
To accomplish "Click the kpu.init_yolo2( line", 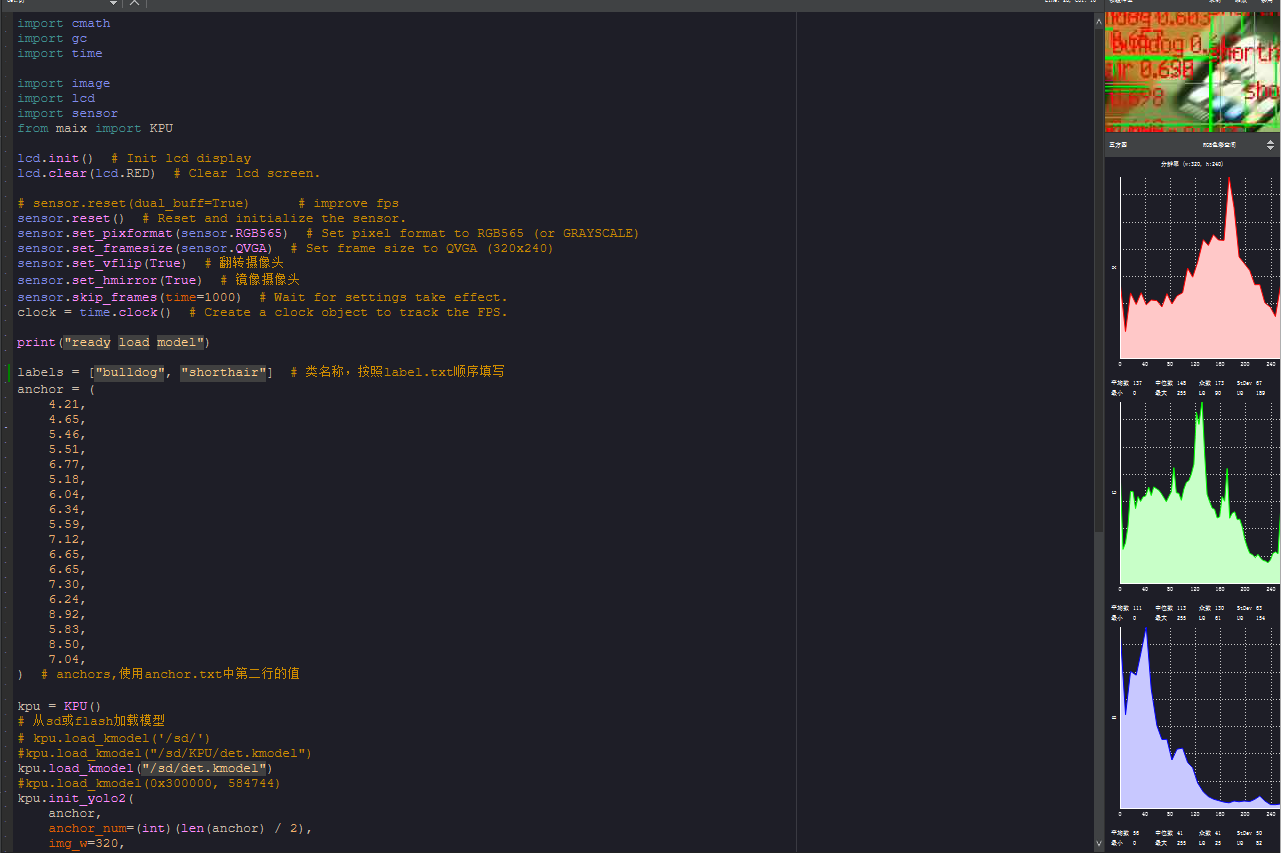I will pyautogui.click(x=75, y=798).
